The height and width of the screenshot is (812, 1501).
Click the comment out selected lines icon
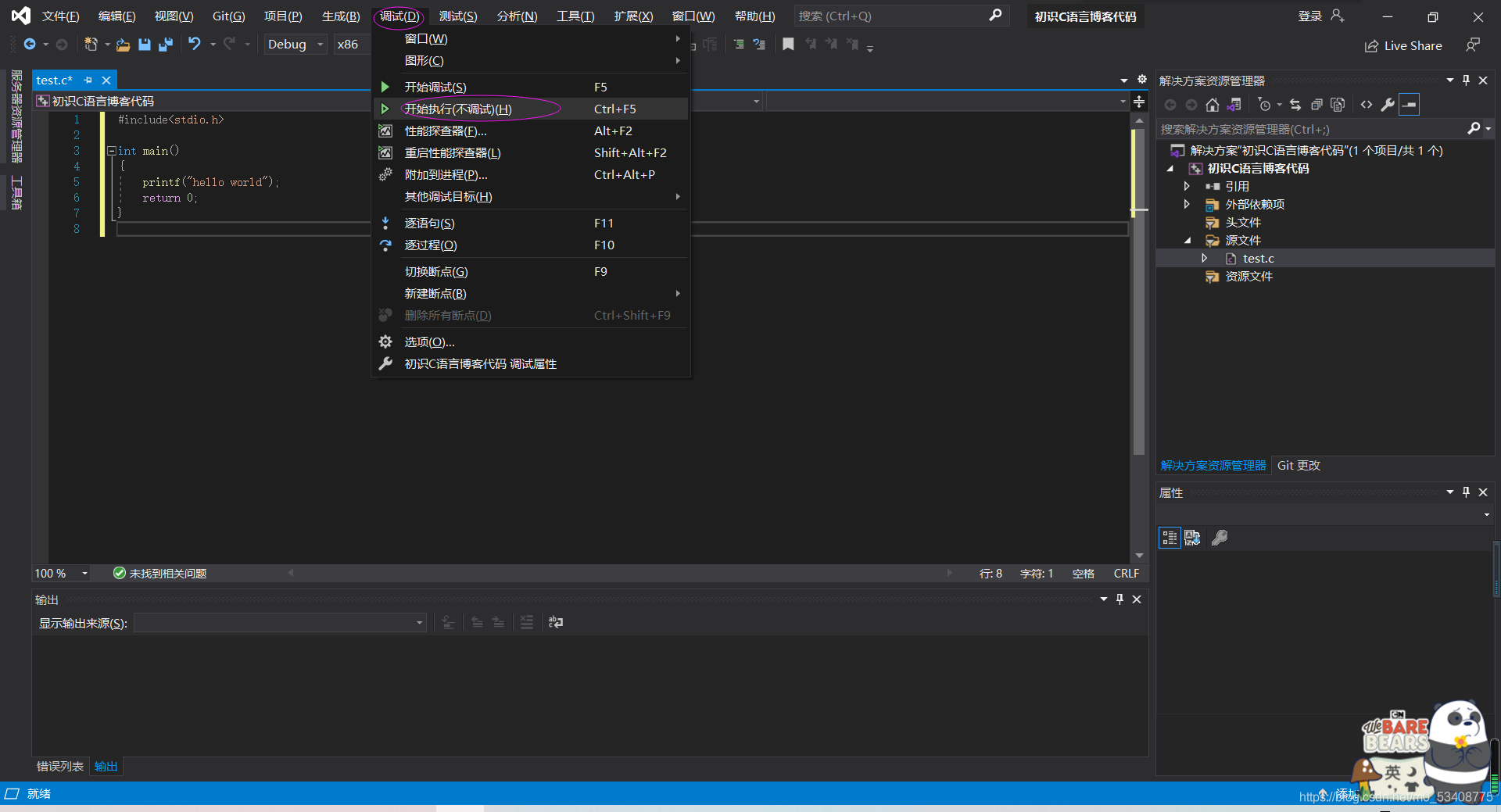(x=739, y=45)
